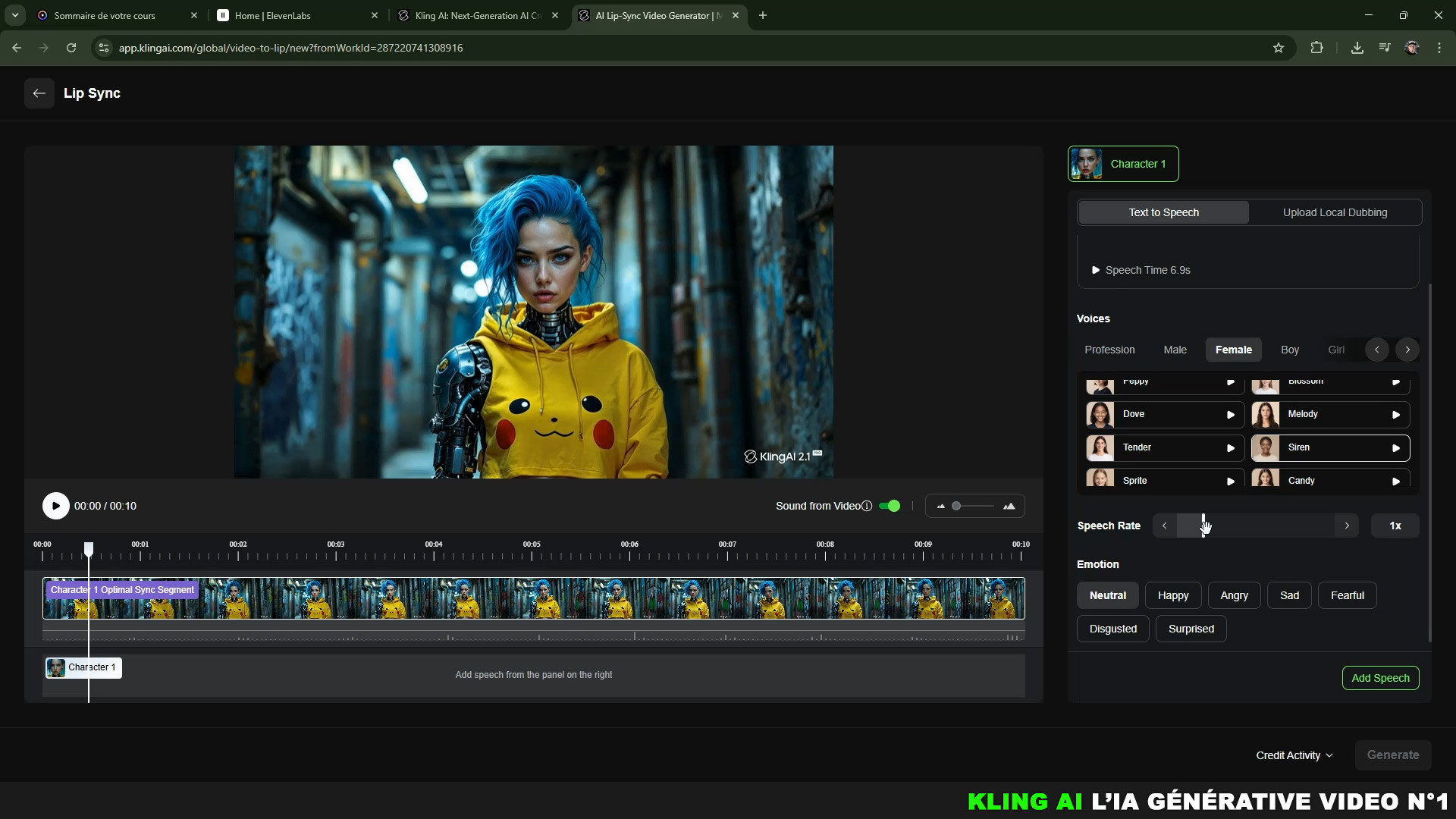
Task: Toggle Sound from Video switch
Action: point(890,506)
